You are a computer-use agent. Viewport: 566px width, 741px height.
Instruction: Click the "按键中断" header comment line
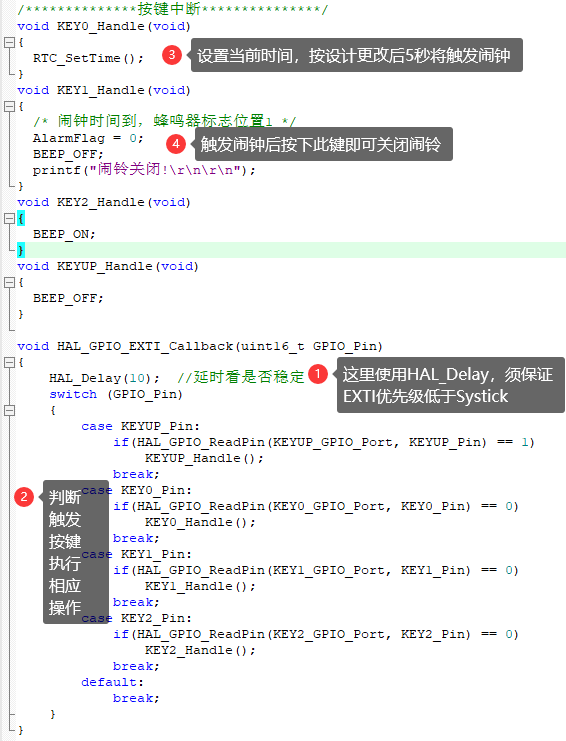tap(172, 9)
